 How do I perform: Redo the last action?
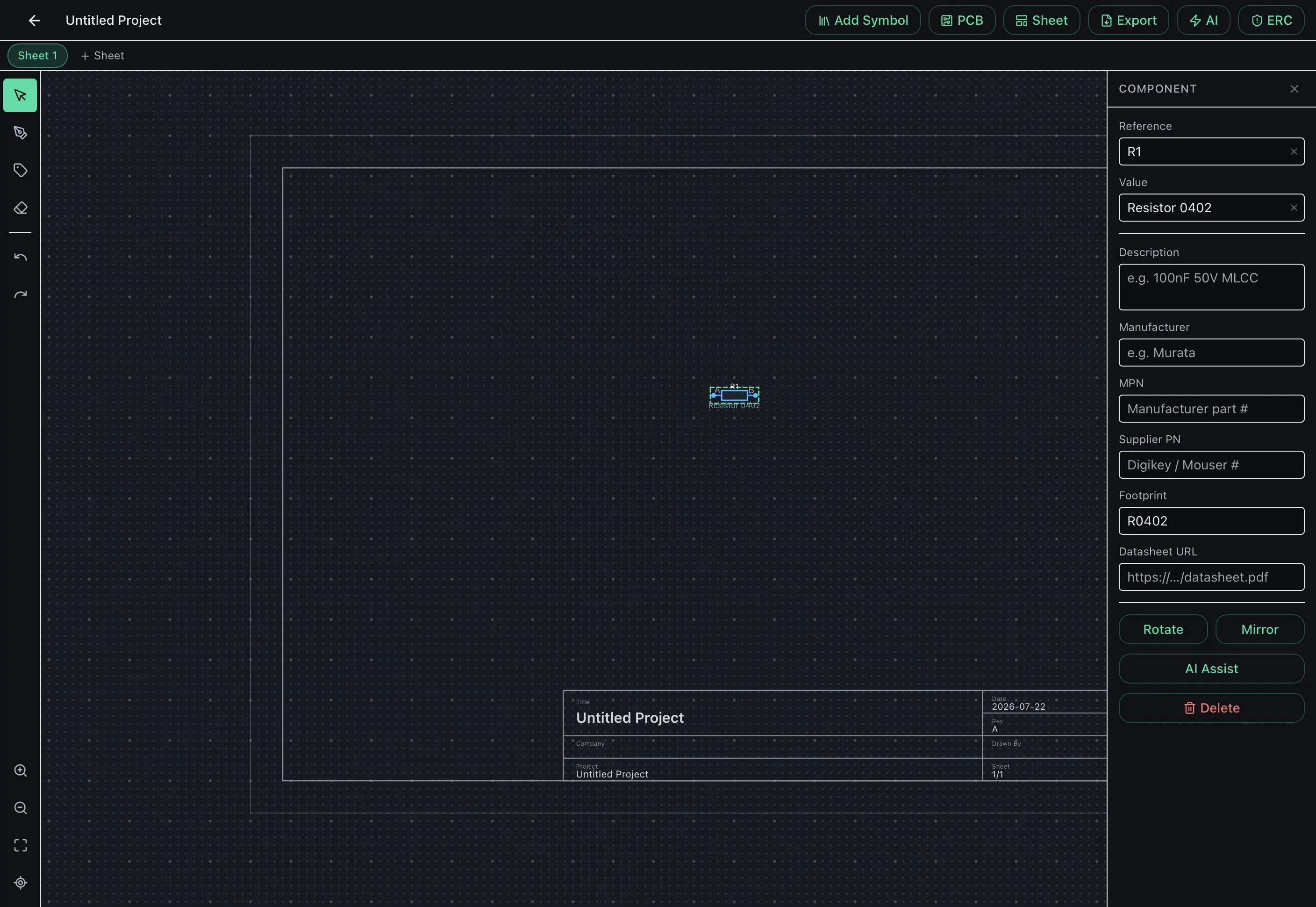21,295
